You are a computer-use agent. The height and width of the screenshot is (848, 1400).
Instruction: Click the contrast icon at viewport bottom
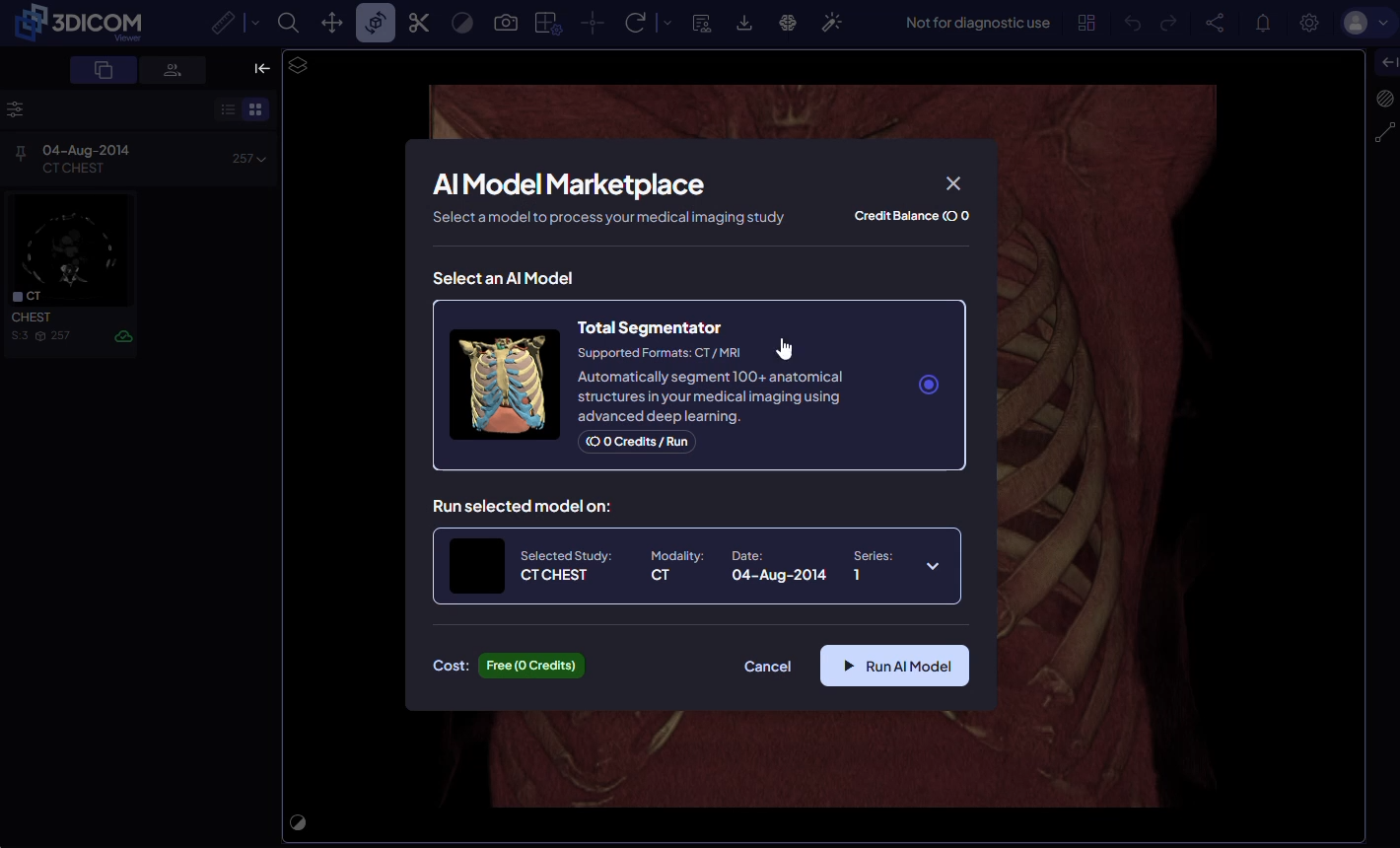[x=298, y=823]
